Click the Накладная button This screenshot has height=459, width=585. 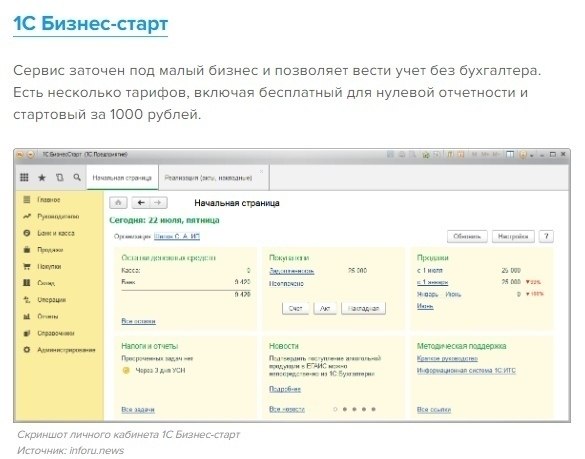click(x=363, y=308)
